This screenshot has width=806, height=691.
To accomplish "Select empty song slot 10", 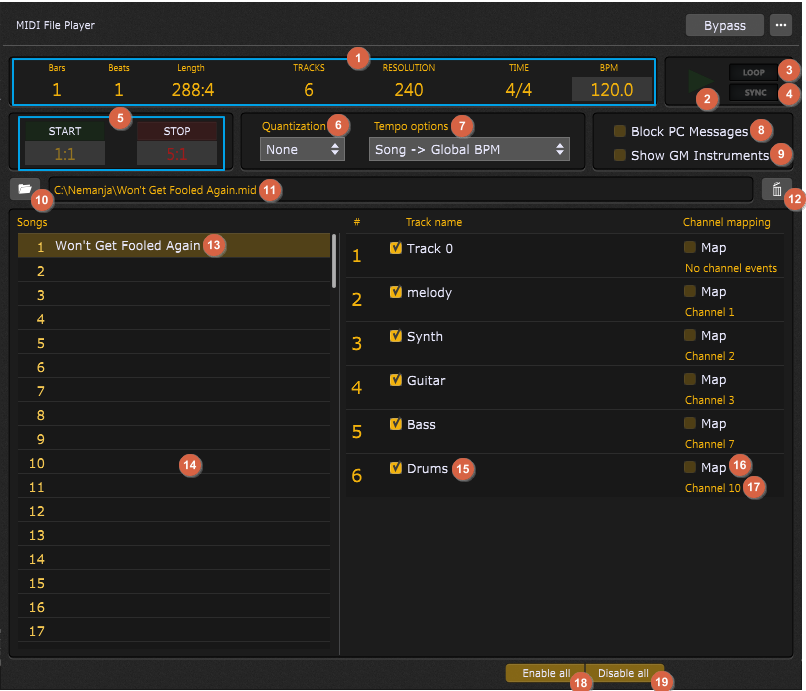I will click(174, 463).
